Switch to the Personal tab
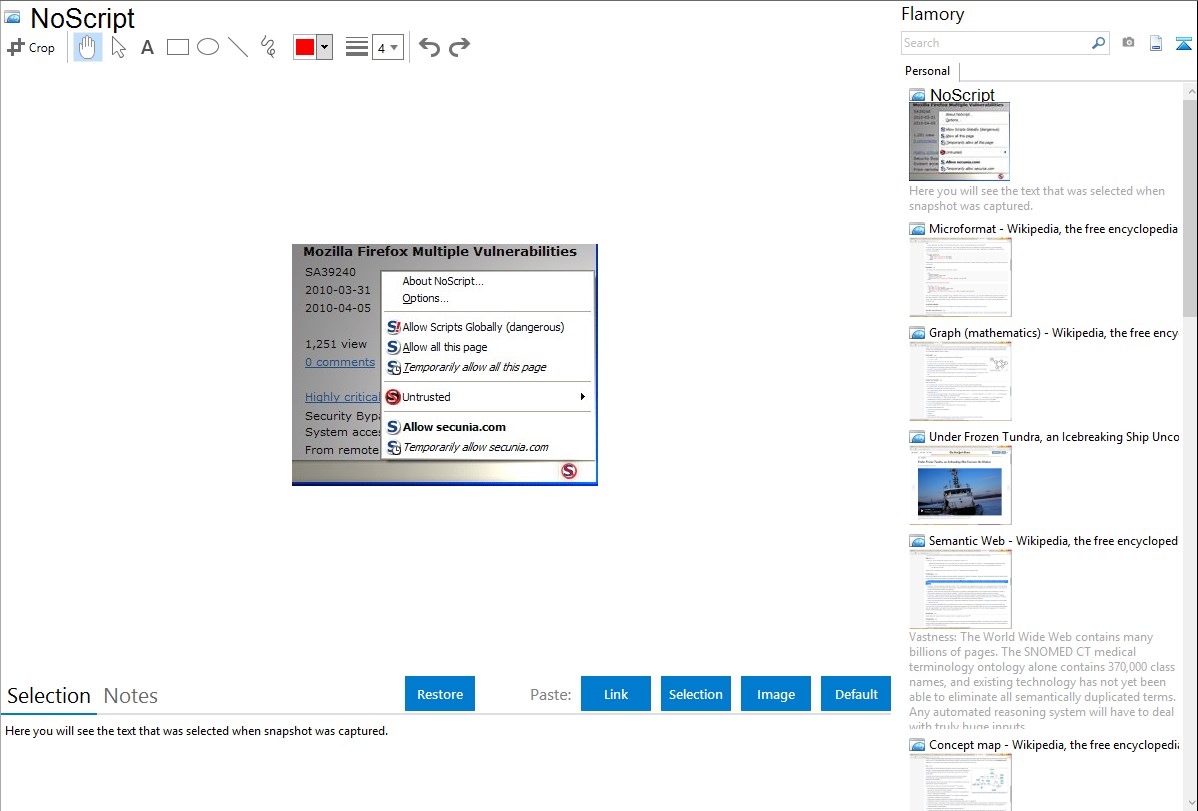The image size is (1198, 811). point(927,70)
